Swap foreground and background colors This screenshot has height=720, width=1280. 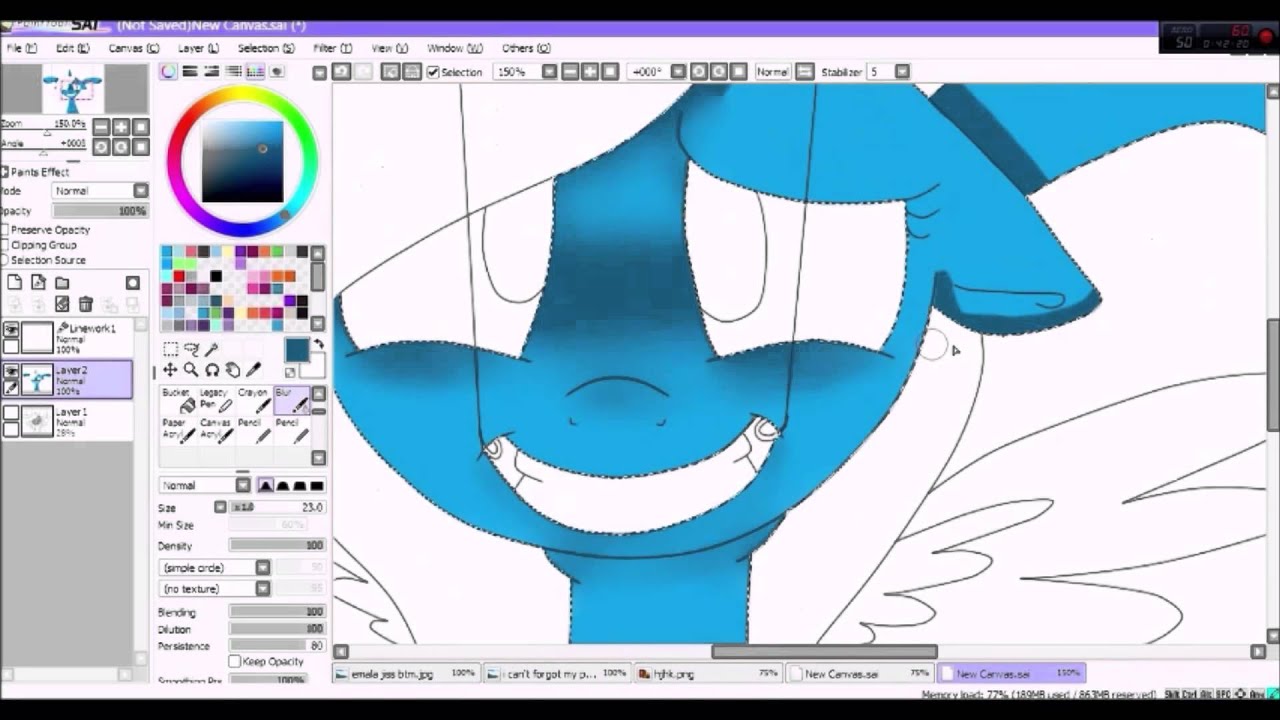click(318, 345)
